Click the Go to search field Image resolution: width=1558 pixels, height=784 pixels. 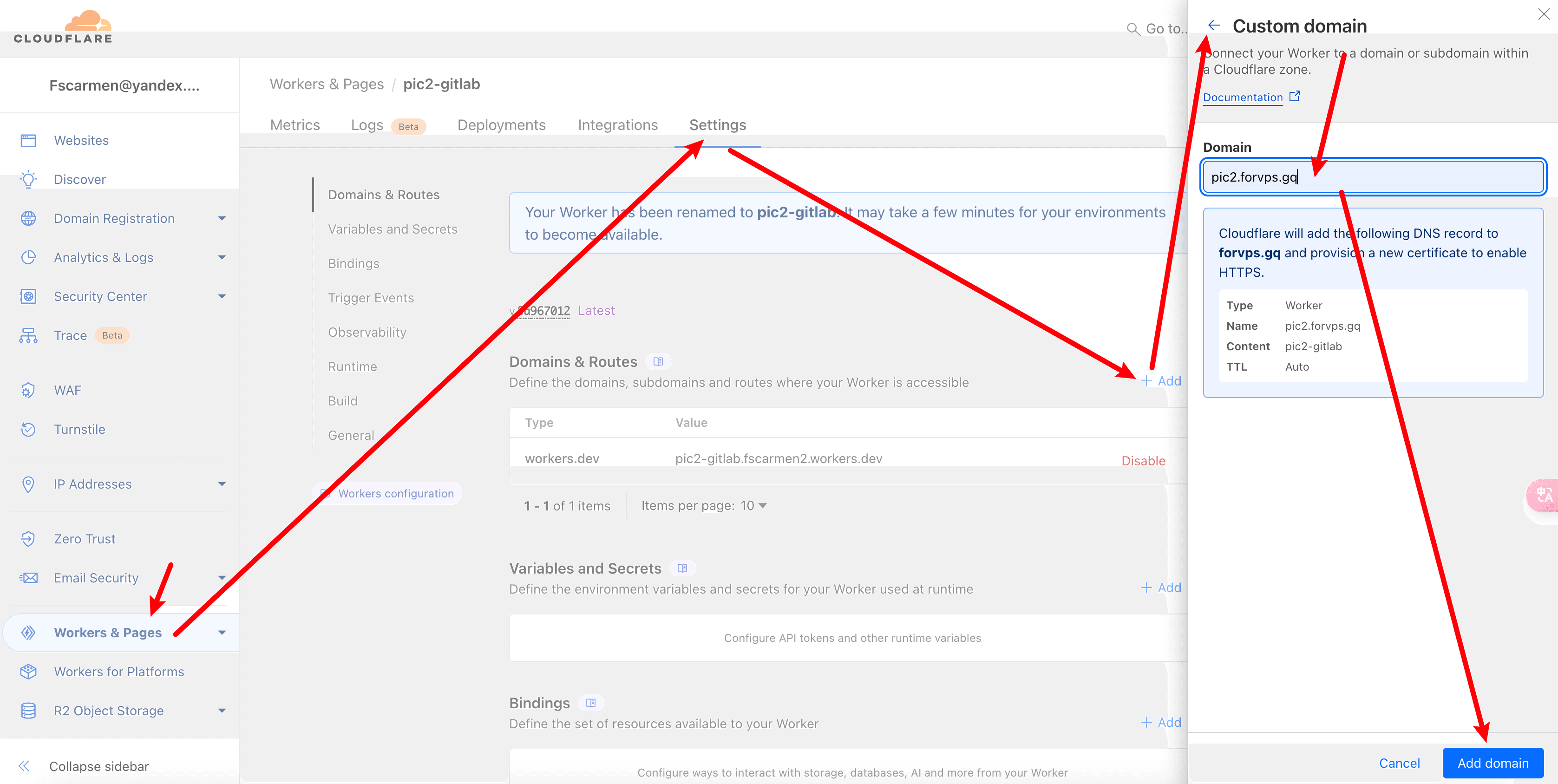(x=1158, y=29)
